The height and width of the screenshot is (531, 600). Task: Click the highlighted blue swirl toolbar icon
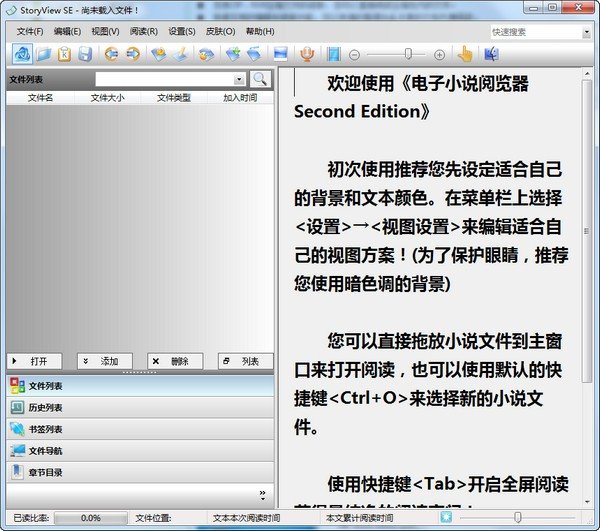pyautogui.click(x=22, y=54)
